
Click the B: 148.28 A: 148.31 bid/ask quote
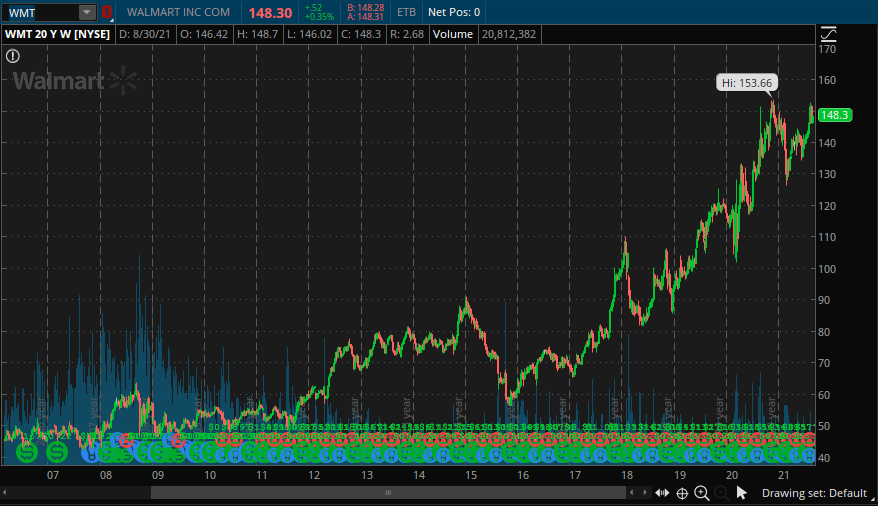[x=366, y=12]
